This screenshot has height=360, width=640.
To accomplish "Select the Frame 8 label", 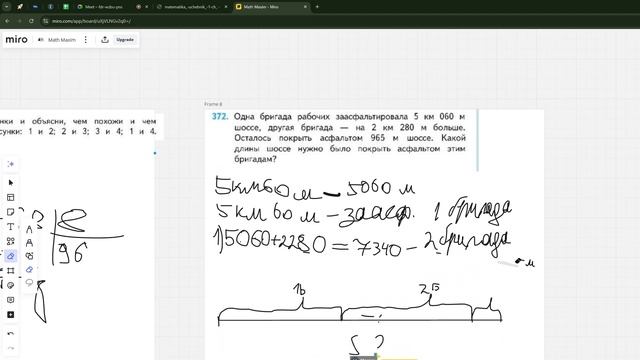I will tap(213, 104).
